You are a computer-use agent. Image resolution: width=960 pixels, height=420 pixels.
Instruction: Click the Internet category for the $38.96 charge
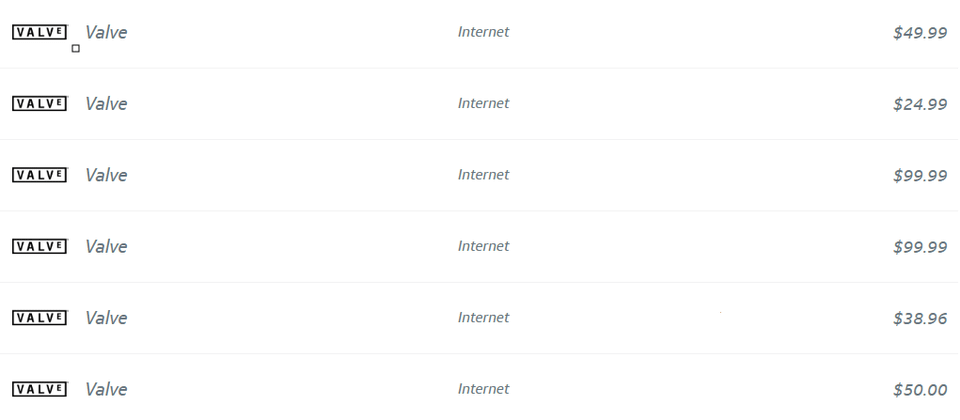(x=484, y=317)
